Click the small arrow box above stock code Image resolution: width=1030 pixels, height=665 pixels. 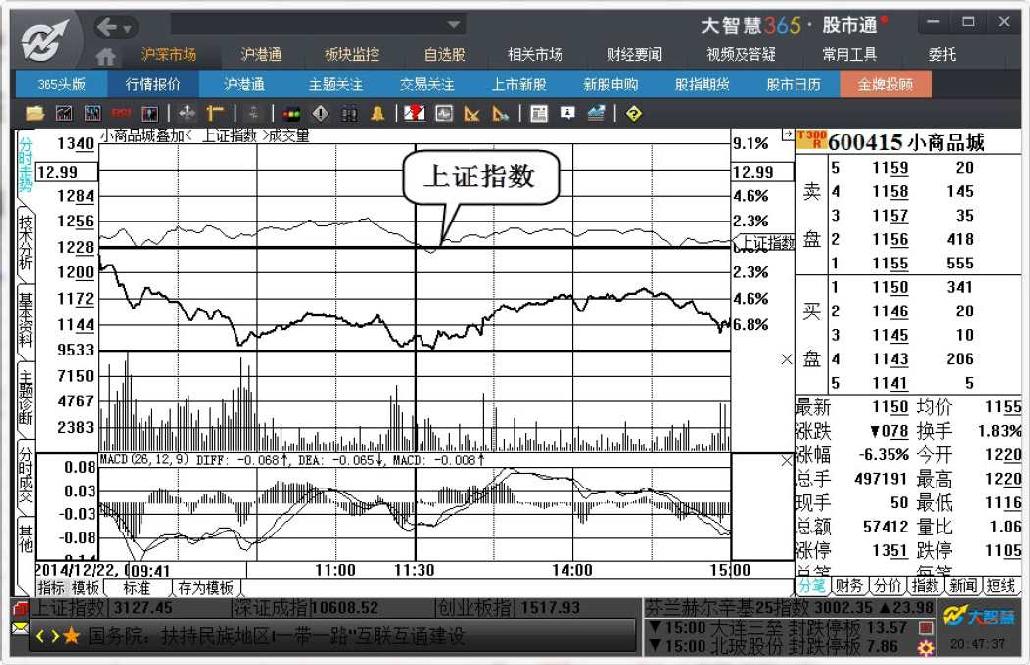pyautogui.click(x=788, y=135)
